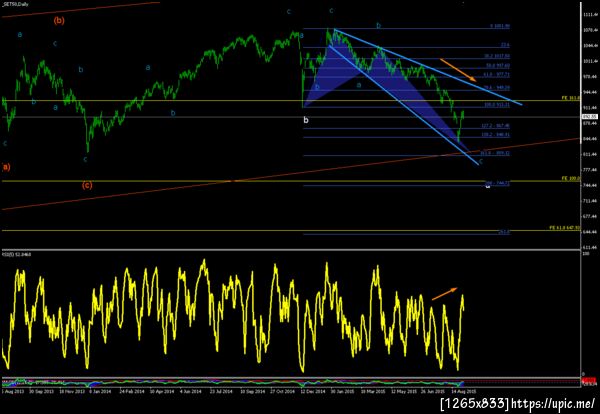Click the FE 61.8 647.93 label
This screenshot has width=600, height=414.
click(565, 228)
